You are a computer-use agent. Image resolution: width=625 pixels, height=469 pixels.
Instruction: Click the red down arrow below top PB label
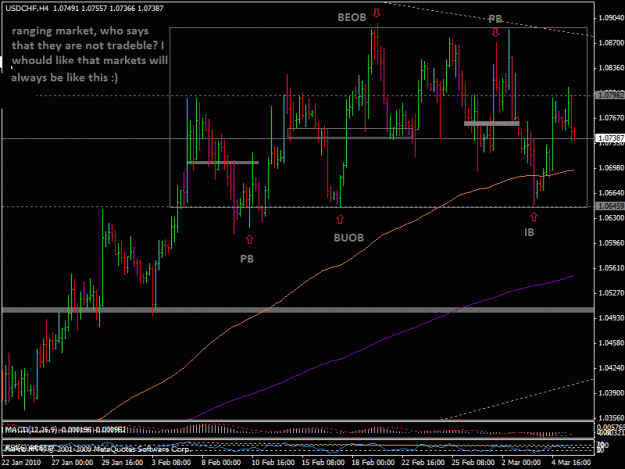(x=495, y=33)
